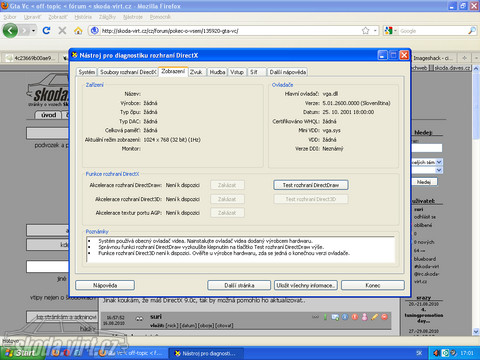The image size is (480, 360).
Task: Click the red circle icon beside the blue info icon
Action: (355, 317)
